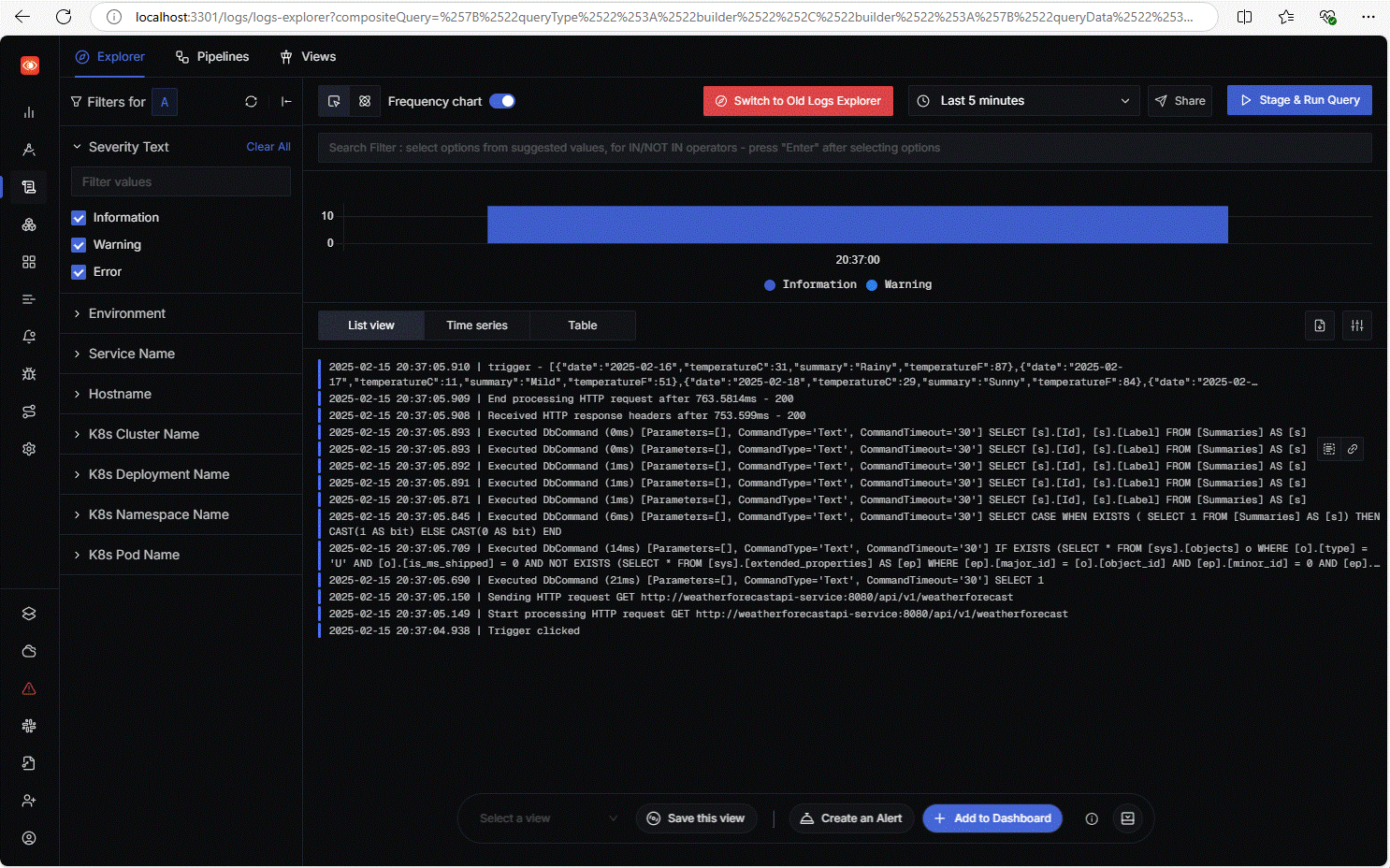Select the List view tab
The height and width of the screenshot is (868, 1390).
(371, 325)
